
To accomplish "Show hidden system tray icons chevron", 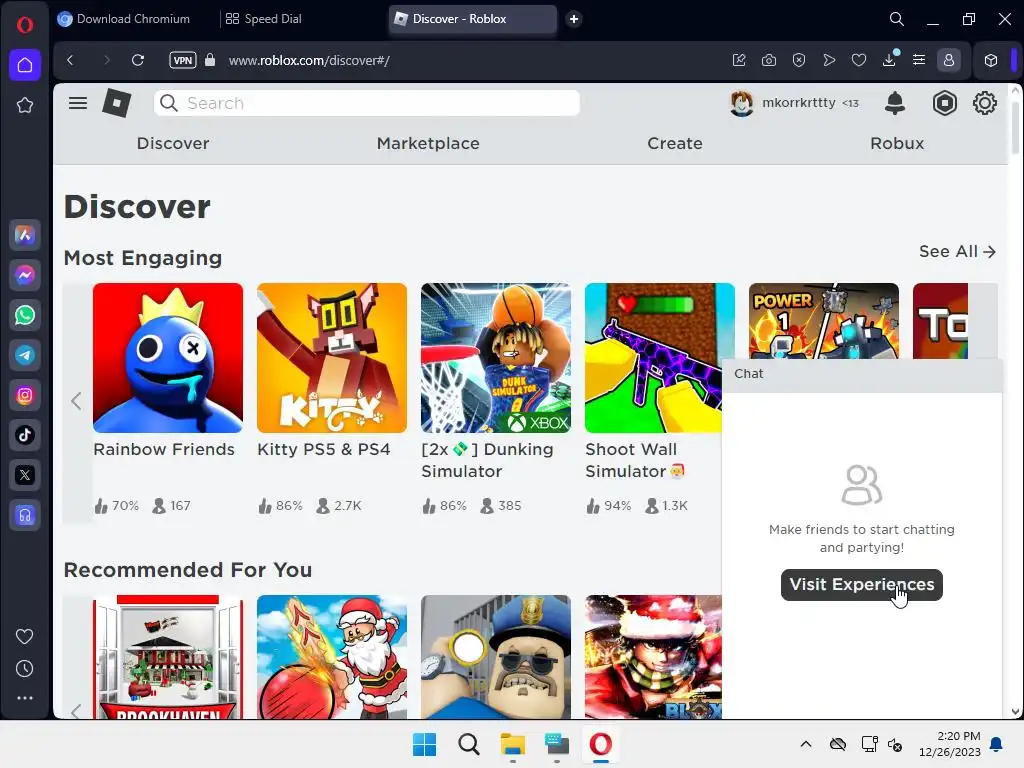I will [806, 744].
